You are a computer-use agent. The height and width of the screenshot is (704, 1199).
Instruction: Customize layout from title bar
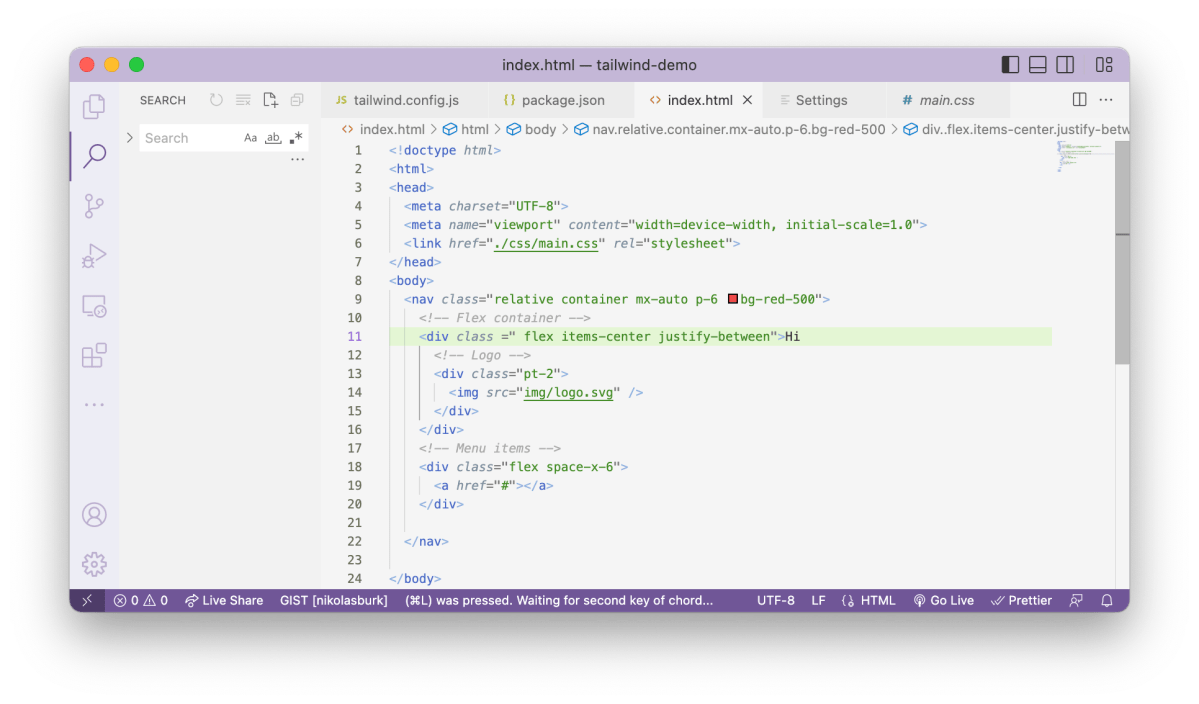(x=1104, y=65)
